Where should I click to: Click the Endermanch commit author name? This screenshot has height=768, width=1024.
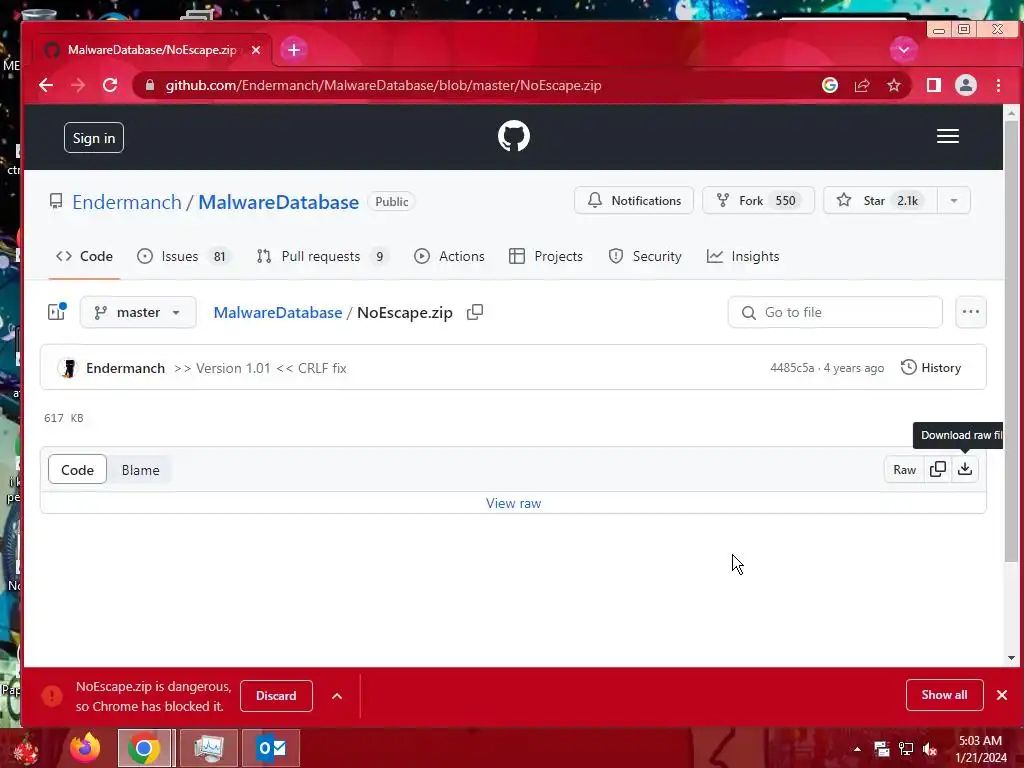(x=125, y=368)
